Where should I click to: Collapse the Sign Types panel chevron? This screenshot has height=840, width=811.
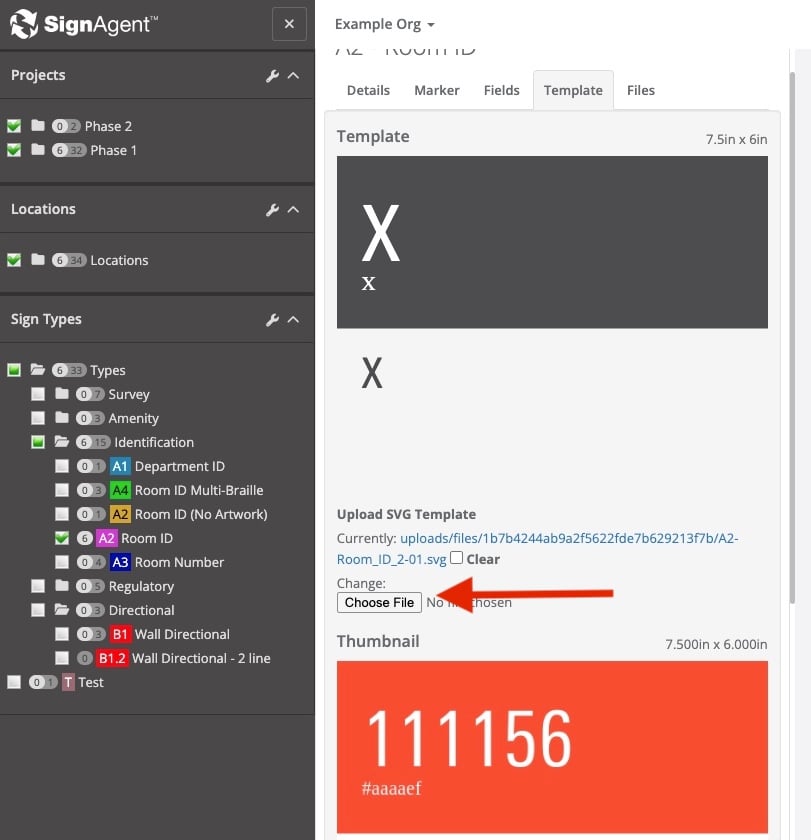294,320
